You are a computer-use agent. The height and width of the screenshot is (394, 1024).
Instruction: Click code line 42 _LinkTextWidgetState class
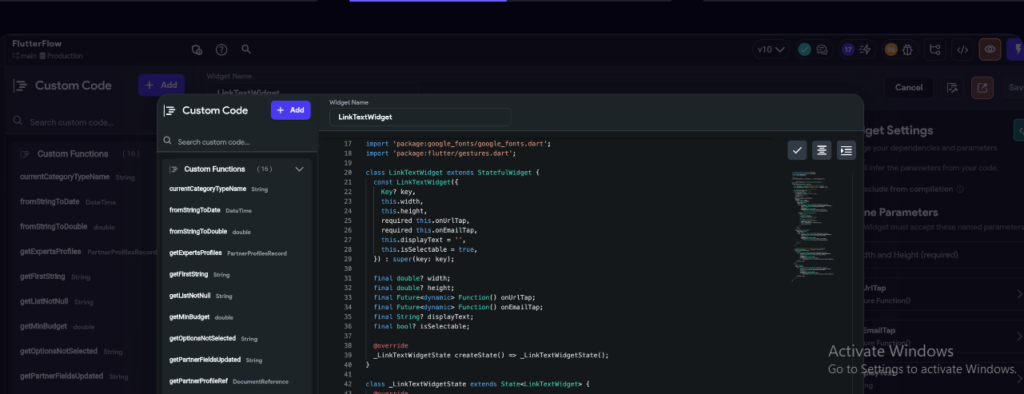[x=477, y=384]
